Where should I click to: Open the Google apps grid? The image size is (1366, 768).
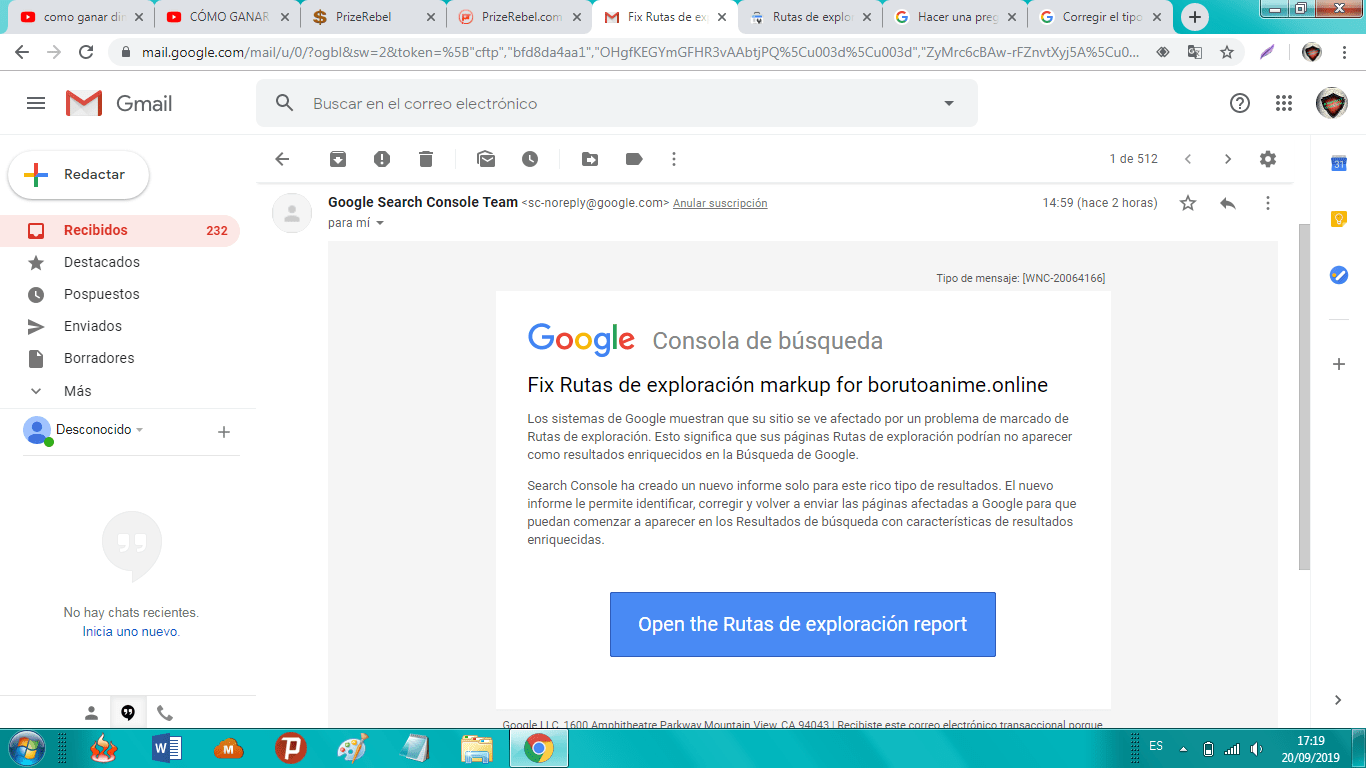click(x=1284, y=103)
